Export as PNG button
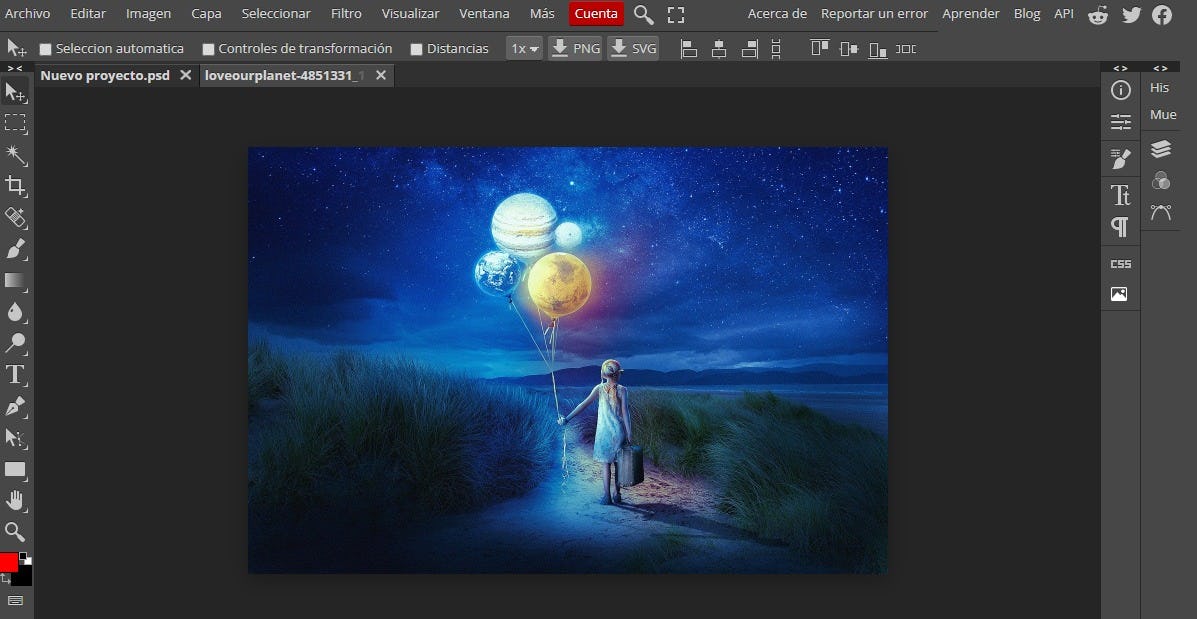 point(575,48)
